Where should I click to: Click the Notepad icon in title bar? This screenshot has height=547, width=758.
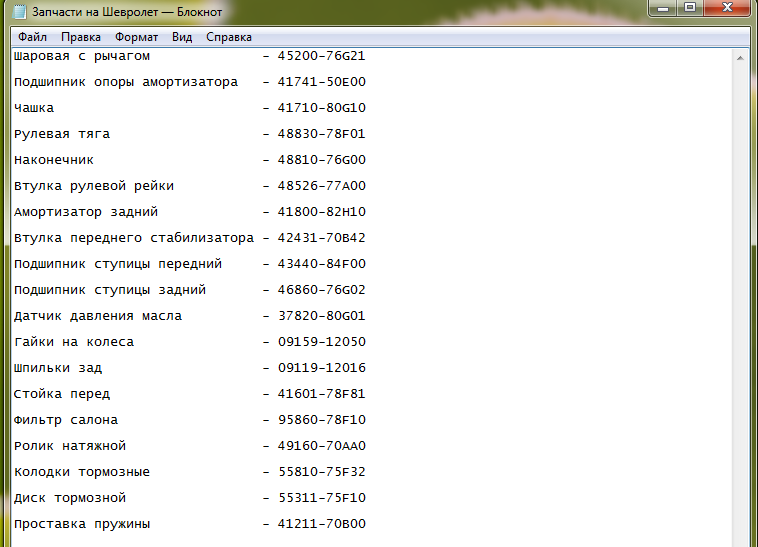(x=19, y=12)
